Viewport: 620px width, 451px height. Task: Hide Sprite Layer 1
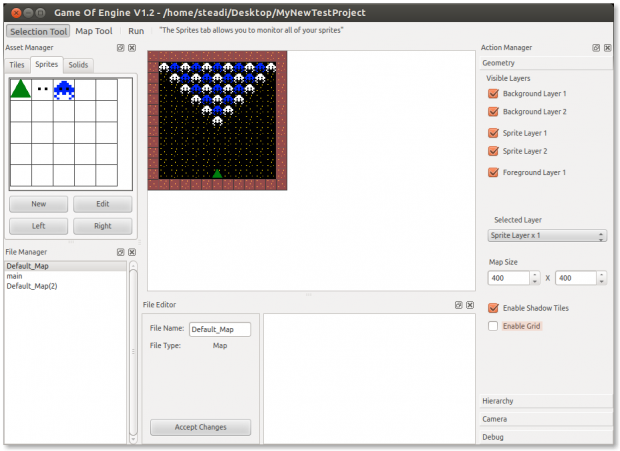click(x=493, y=133)
